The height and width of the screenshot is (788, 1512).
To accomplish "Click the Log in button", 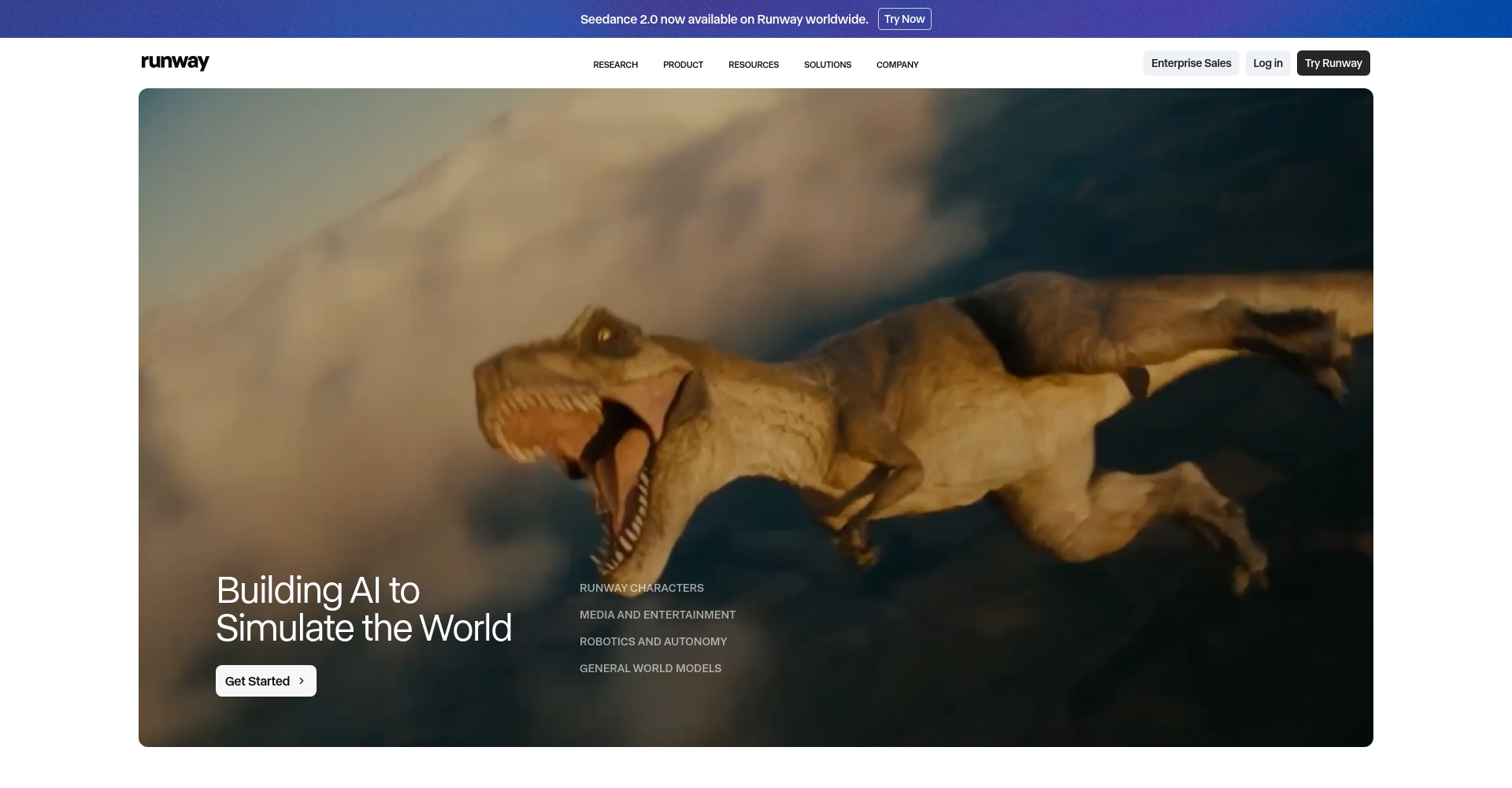I will point(1267,63).
